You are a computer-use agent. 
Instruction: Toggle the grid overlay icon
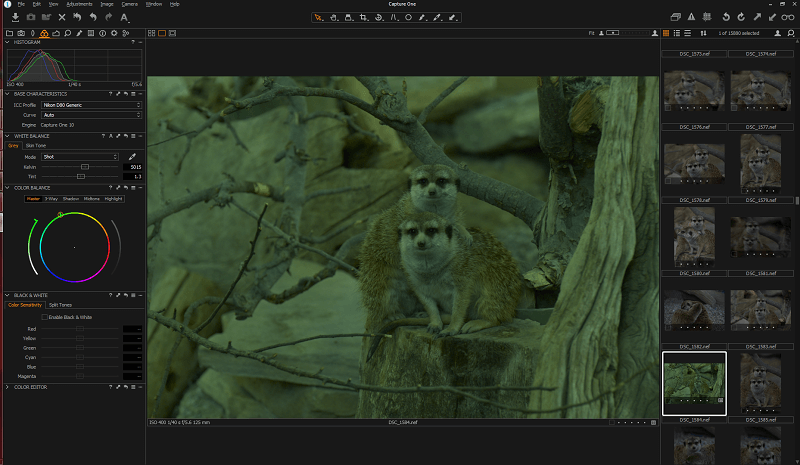point(706,17)
